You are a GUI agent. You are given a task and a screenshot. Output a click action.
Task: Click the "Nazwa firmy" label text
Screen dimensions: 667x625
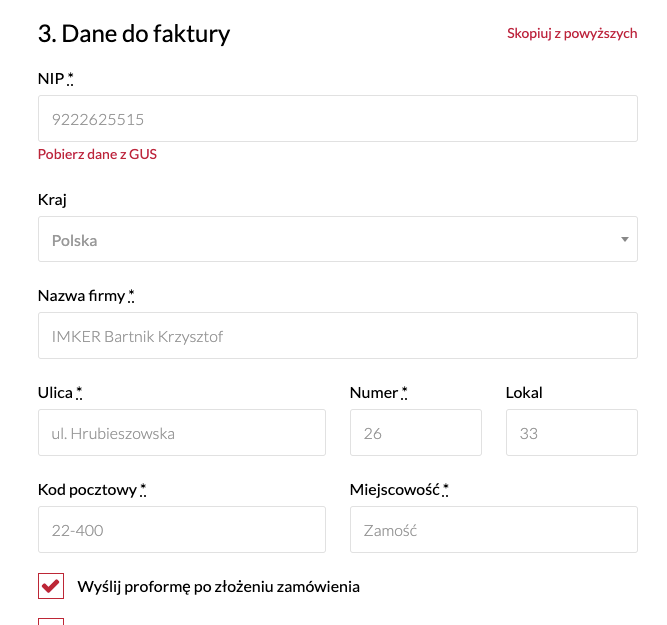[x=82, y=295]
